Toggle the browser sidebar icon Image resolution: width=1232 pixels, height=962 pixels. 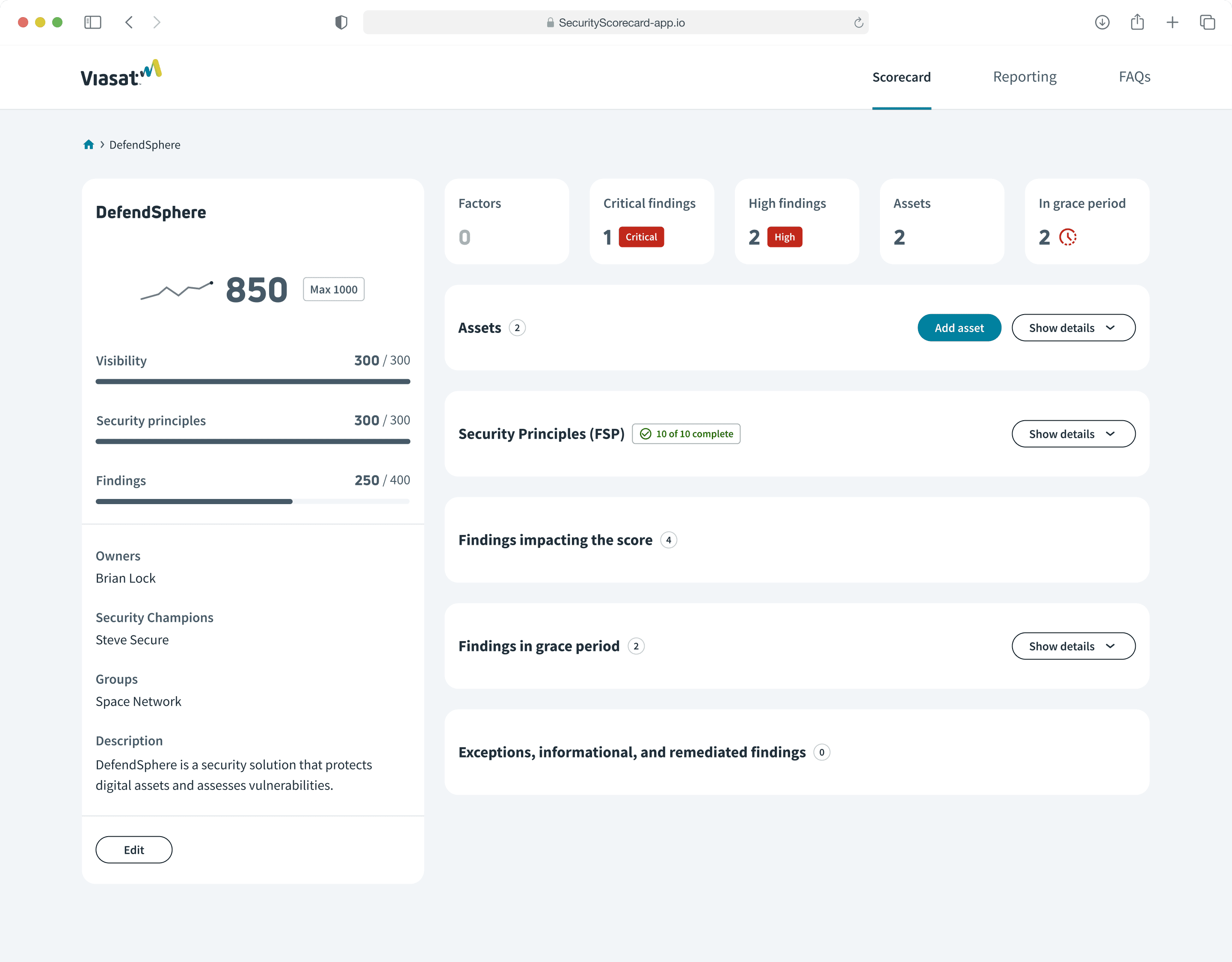92,23
